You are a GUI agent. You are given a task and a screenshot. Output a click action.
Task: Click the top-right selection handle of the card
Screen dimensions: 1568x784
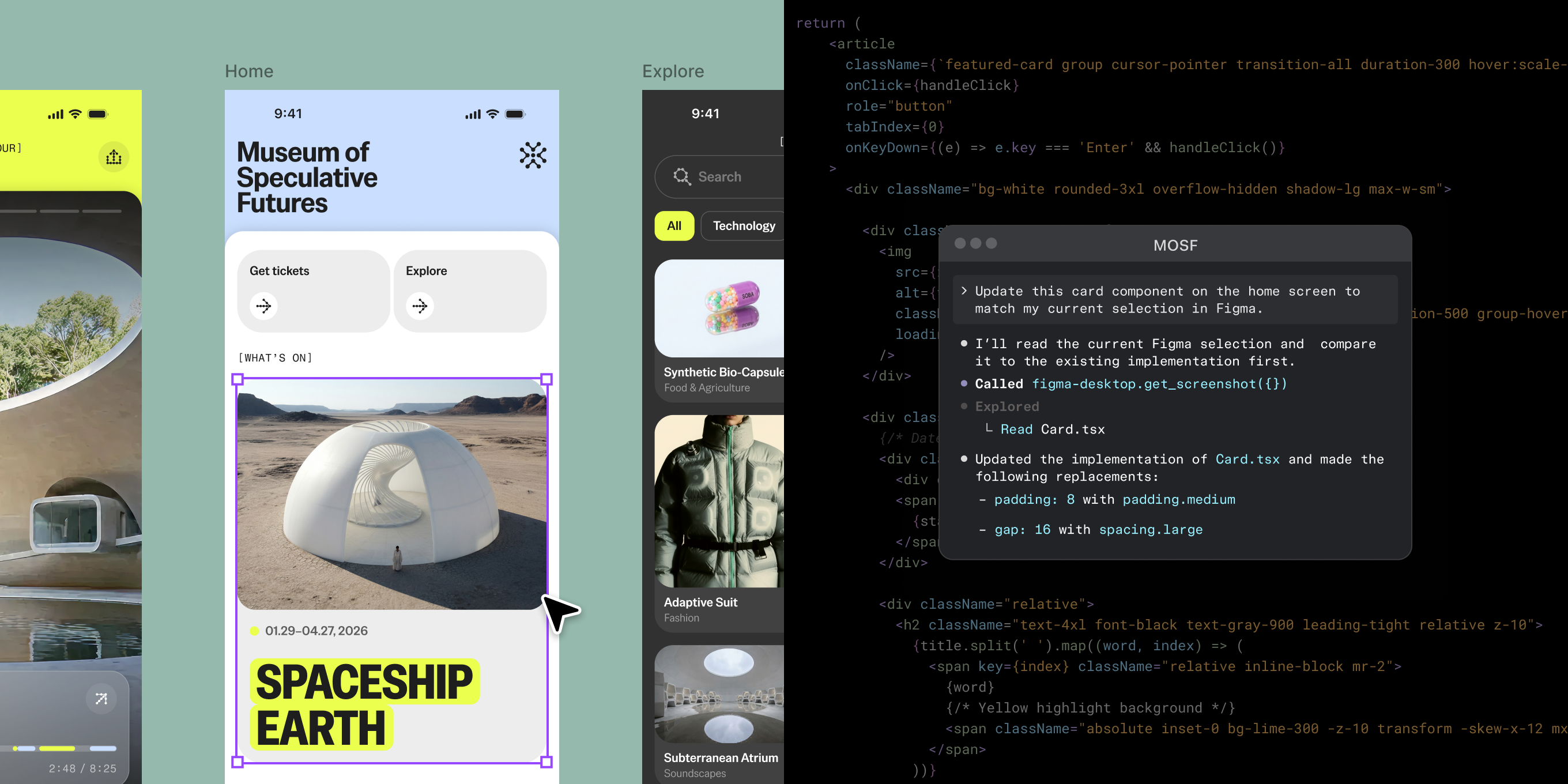[x=546, y=379]
